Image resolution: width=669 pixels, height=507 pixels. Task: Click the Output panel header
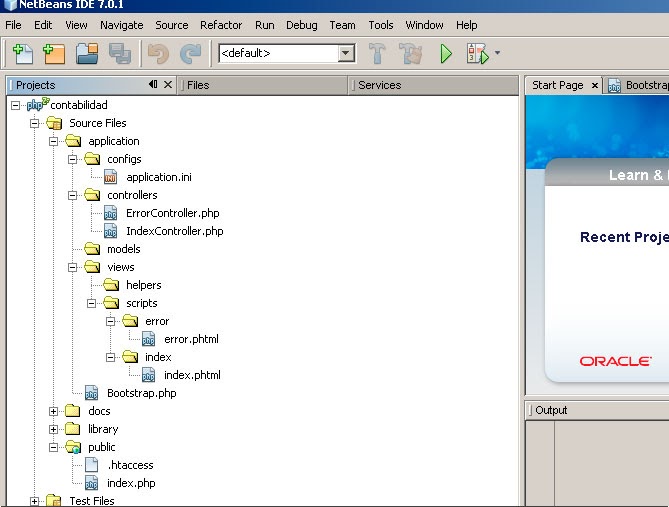tap(597, 410)
